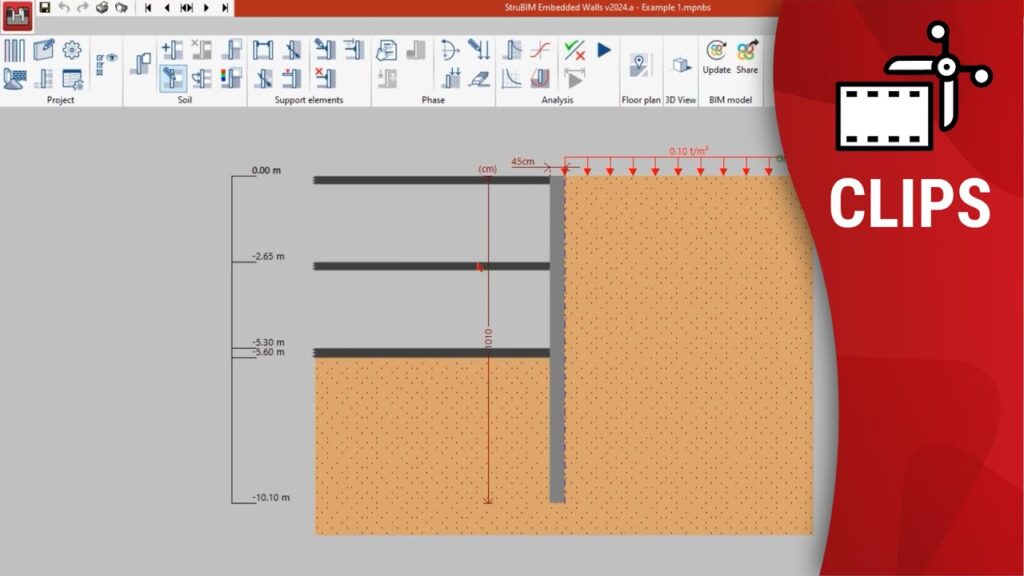Image resolution: width=1024 pixels, height=576 pixels.
Task: Click the gear settings icon in Project group
Action: tap(72, 50)
